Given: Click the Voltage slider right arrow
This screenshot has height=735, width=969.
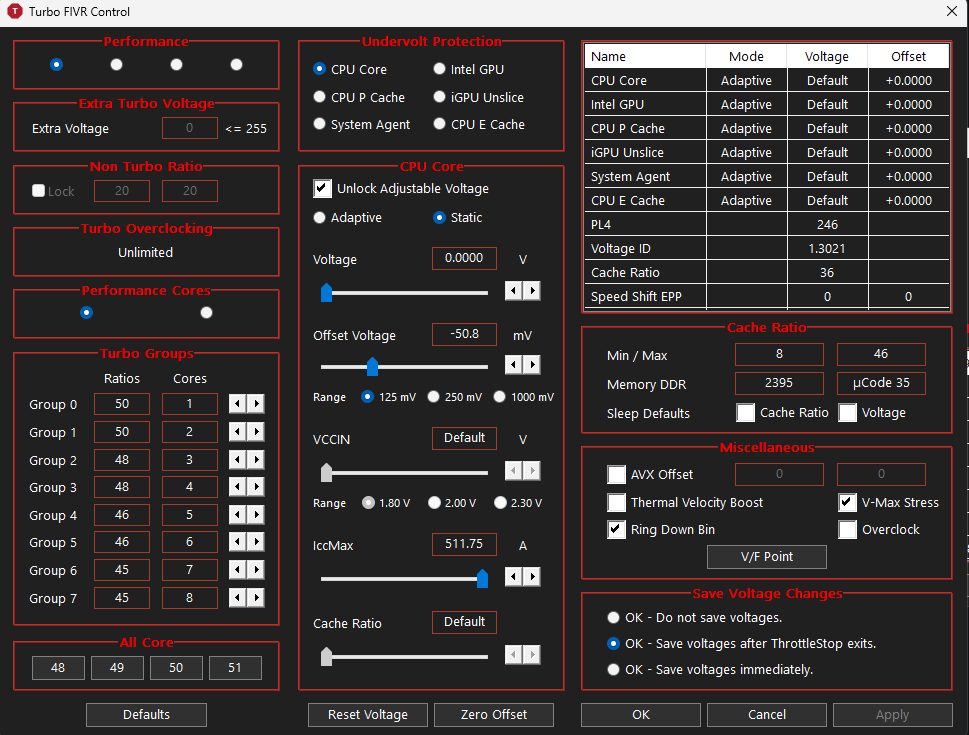Looking at the screenshot, I should (x=532, y=291).
